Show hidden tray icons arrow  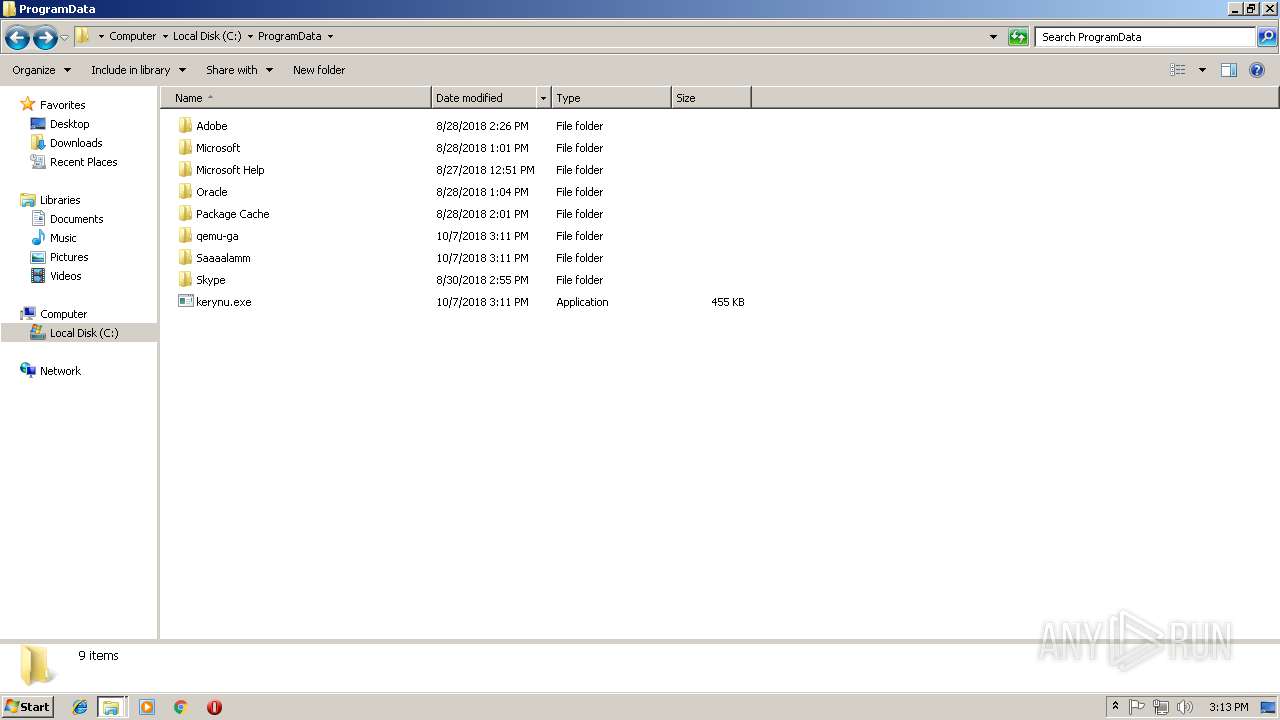[1115, 707]
